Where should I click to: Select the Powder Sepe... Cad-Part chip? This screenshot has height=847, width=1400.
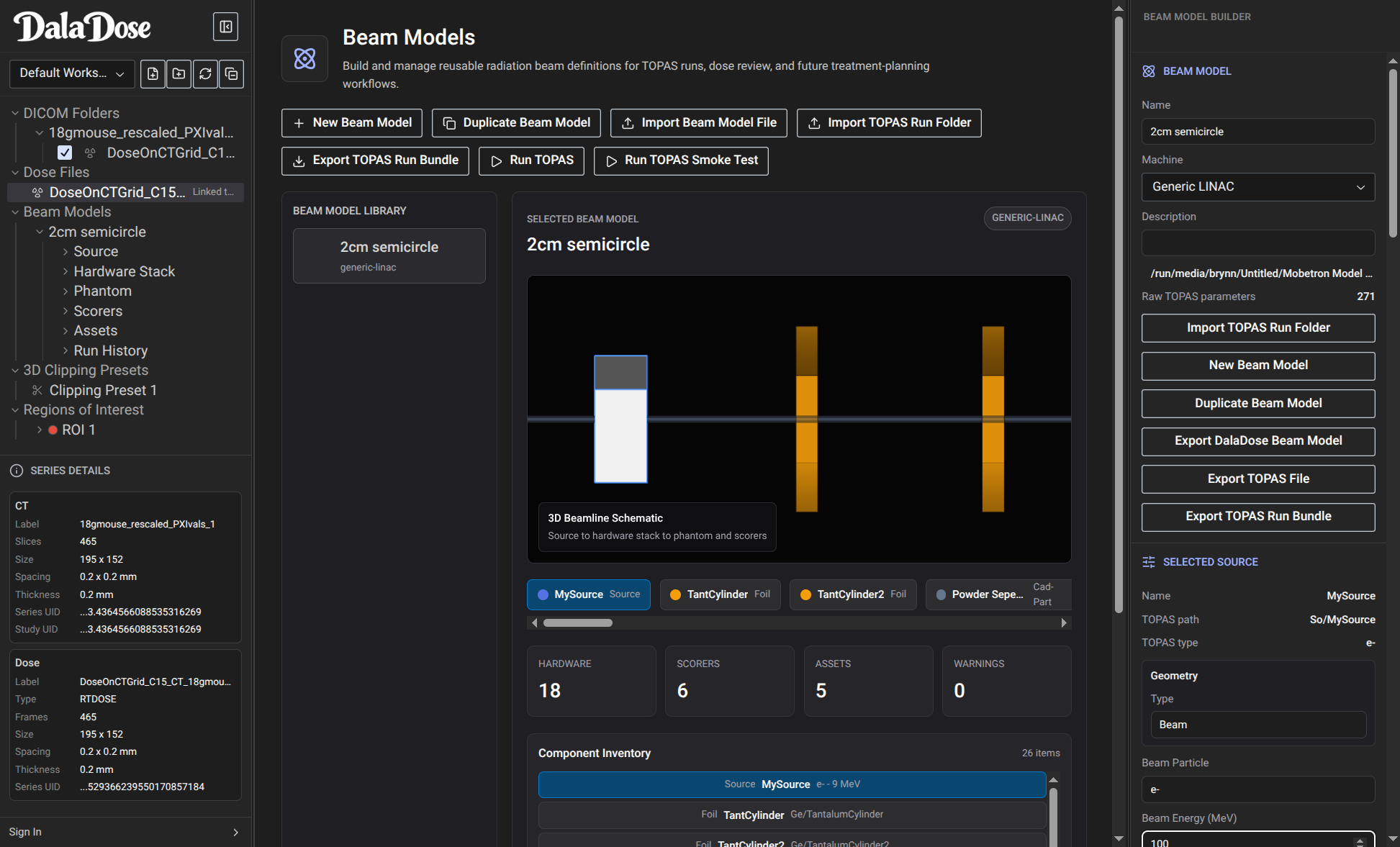998,594
